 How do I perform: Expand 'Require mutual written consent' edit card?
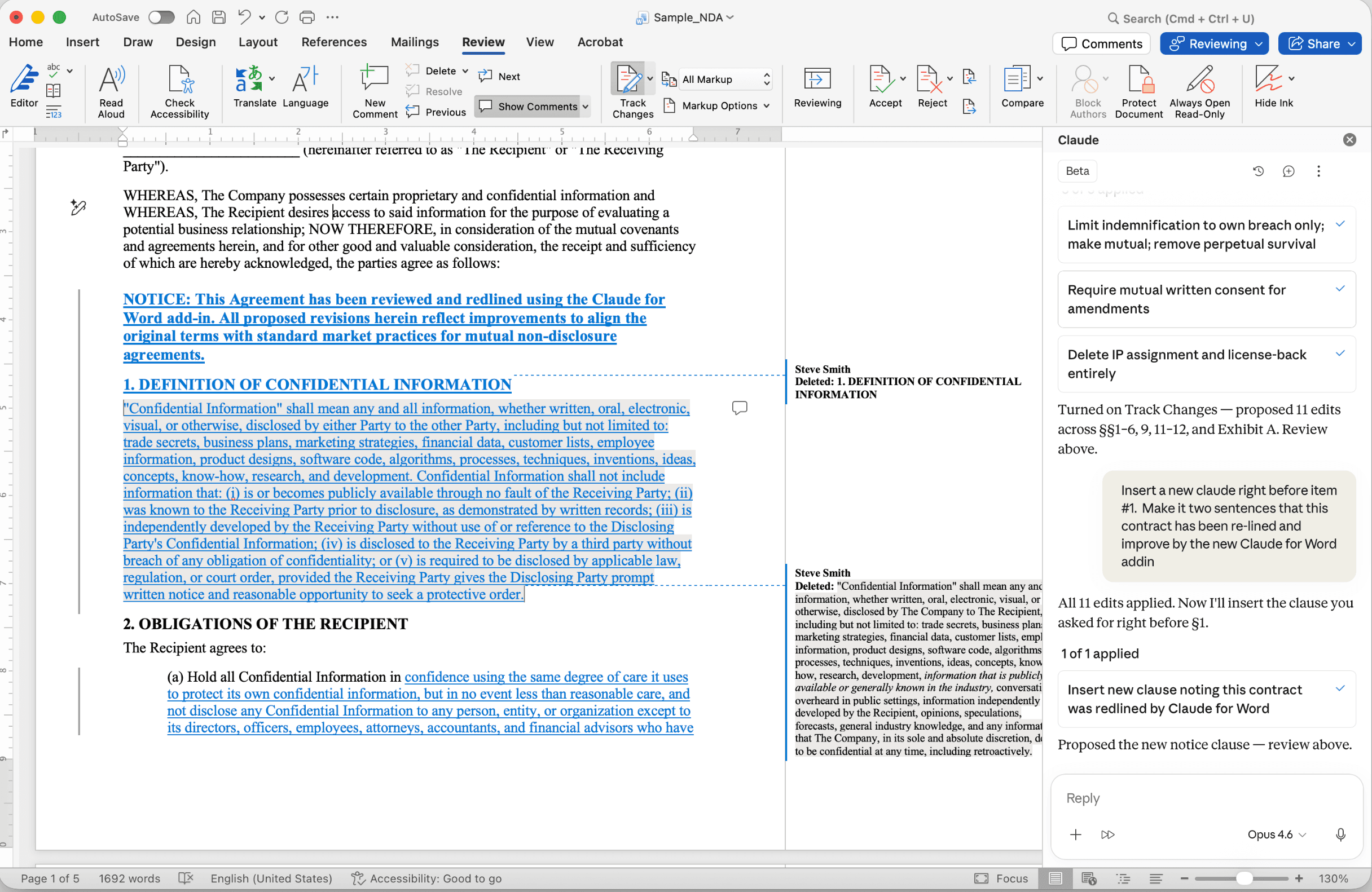1207,299
